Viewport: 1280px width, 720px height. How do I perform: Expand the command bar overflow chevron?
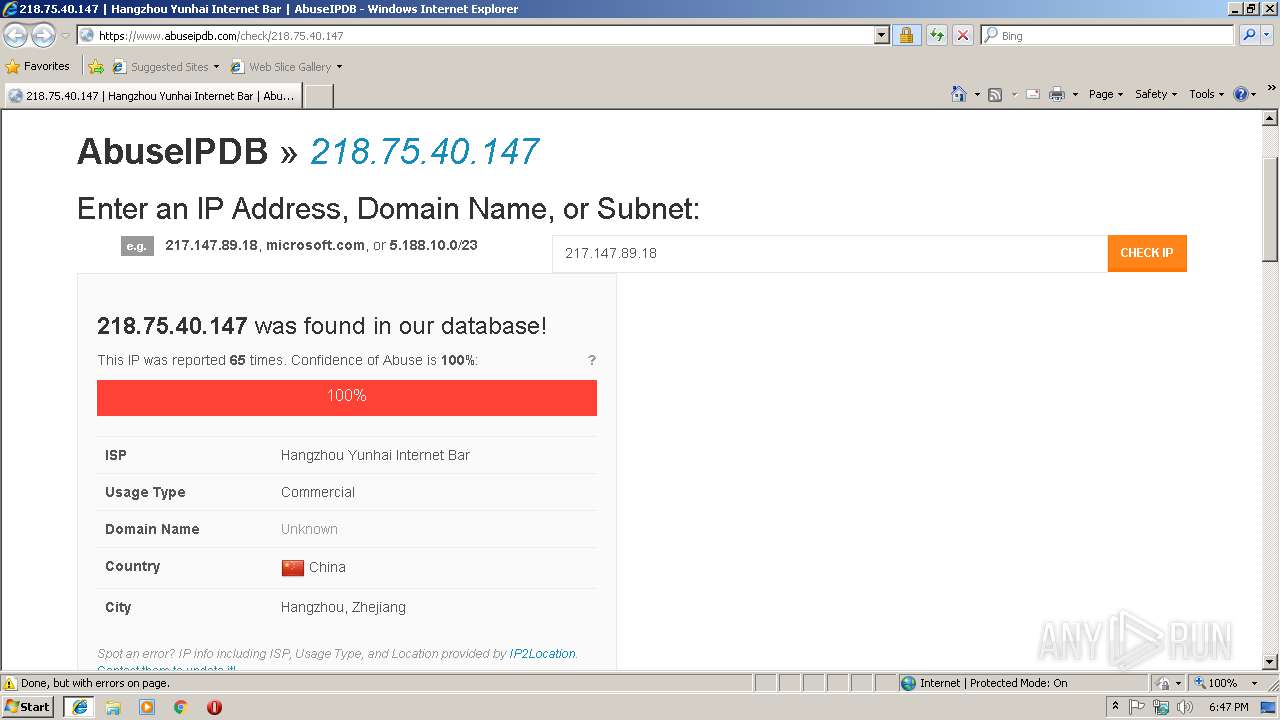(x=1271, y=89)
